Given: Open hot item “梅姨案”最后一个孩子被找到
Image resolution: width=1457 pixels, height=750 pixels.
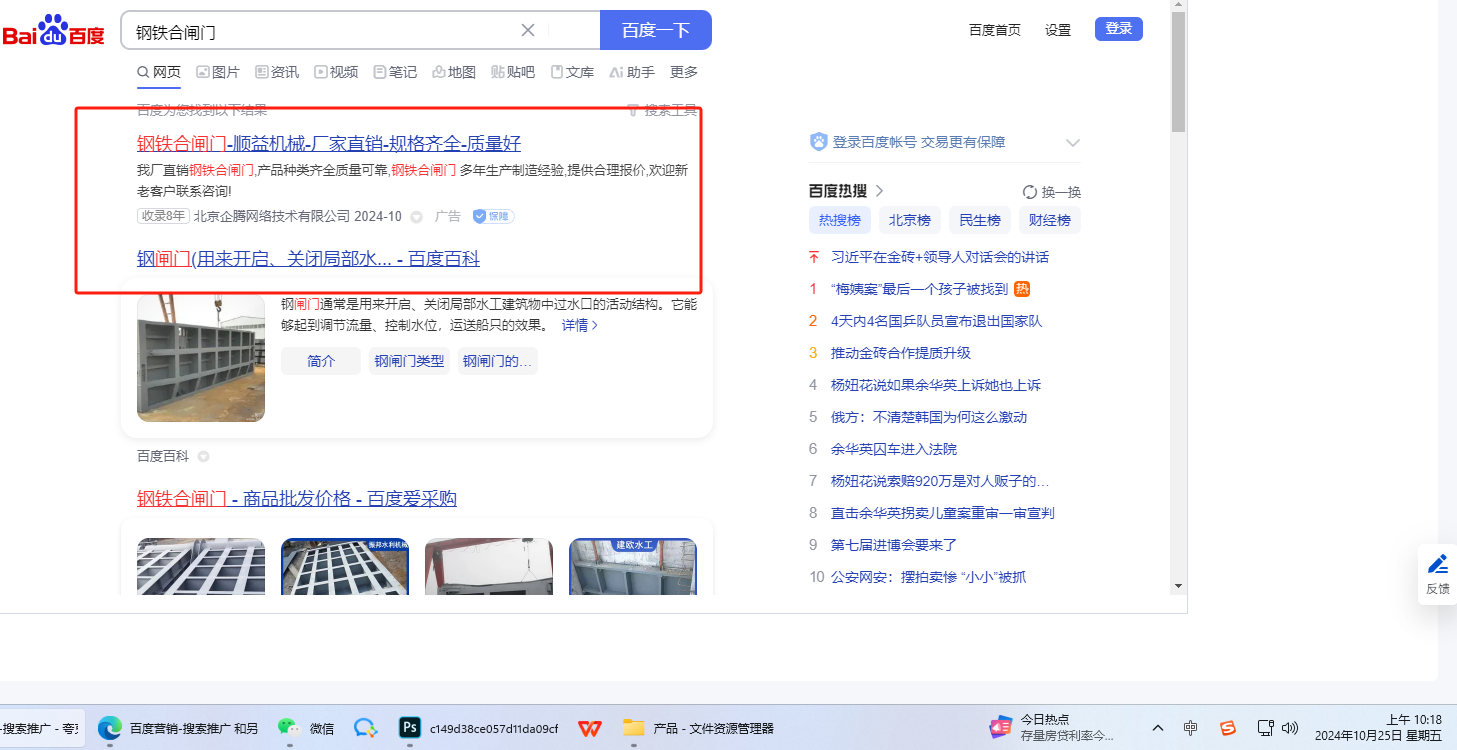Looking at the screenshot, I should 919,289.
